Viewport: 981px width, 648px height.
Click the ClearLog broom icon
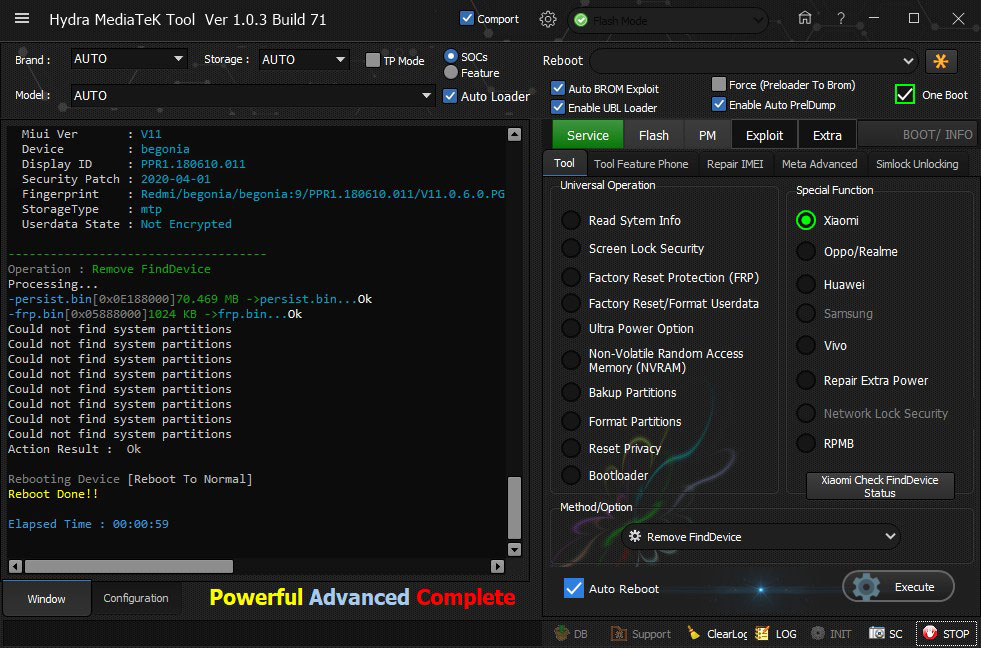pyautogui.click(x=694, y=634)
